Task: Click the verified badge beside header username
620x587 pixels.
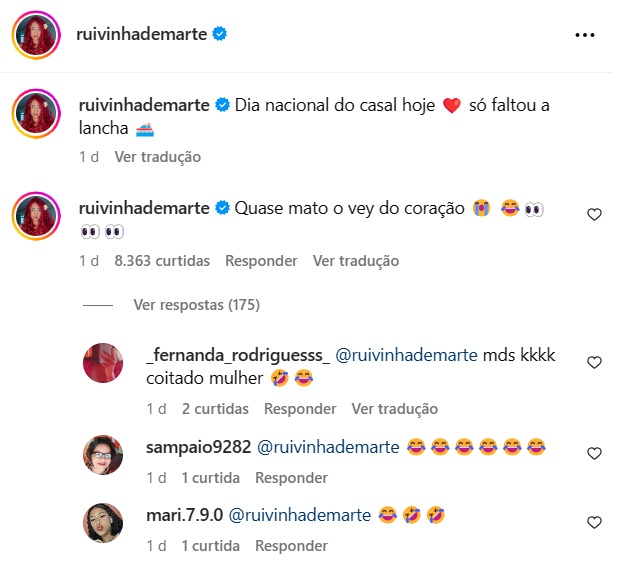Action: click(220, 34)
